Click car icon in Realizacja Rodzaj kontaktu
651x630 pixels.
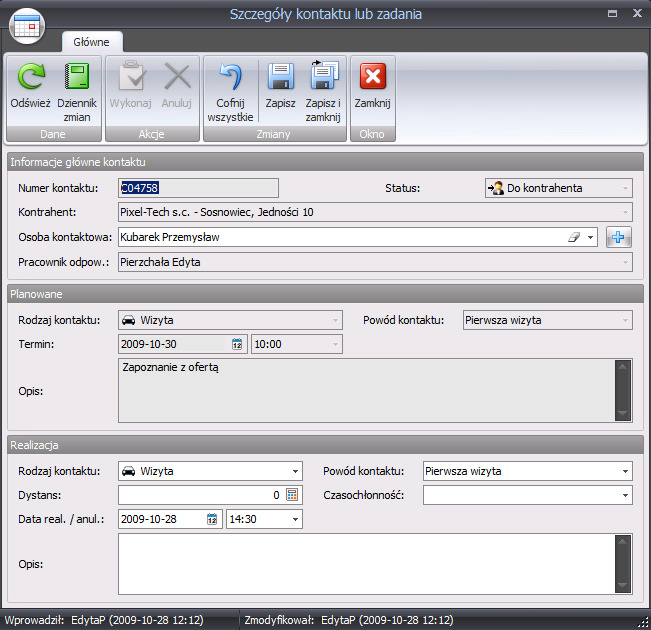128,471
